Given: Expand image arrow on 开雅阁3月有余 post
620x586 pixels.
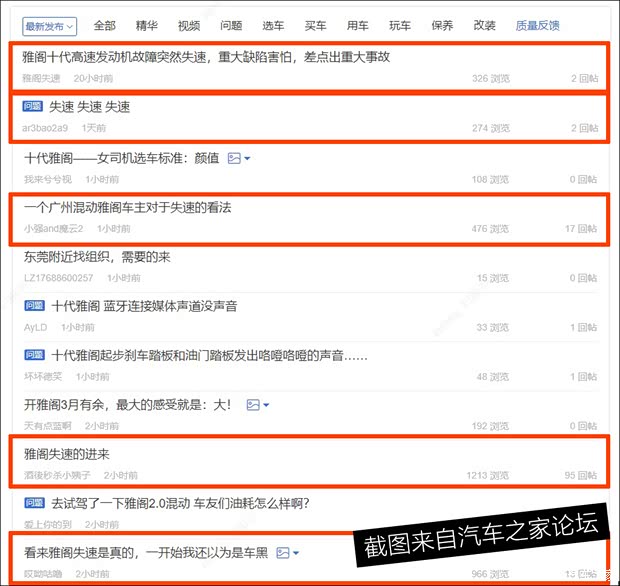Looking at the screenshot, I should tap(266, 405).
